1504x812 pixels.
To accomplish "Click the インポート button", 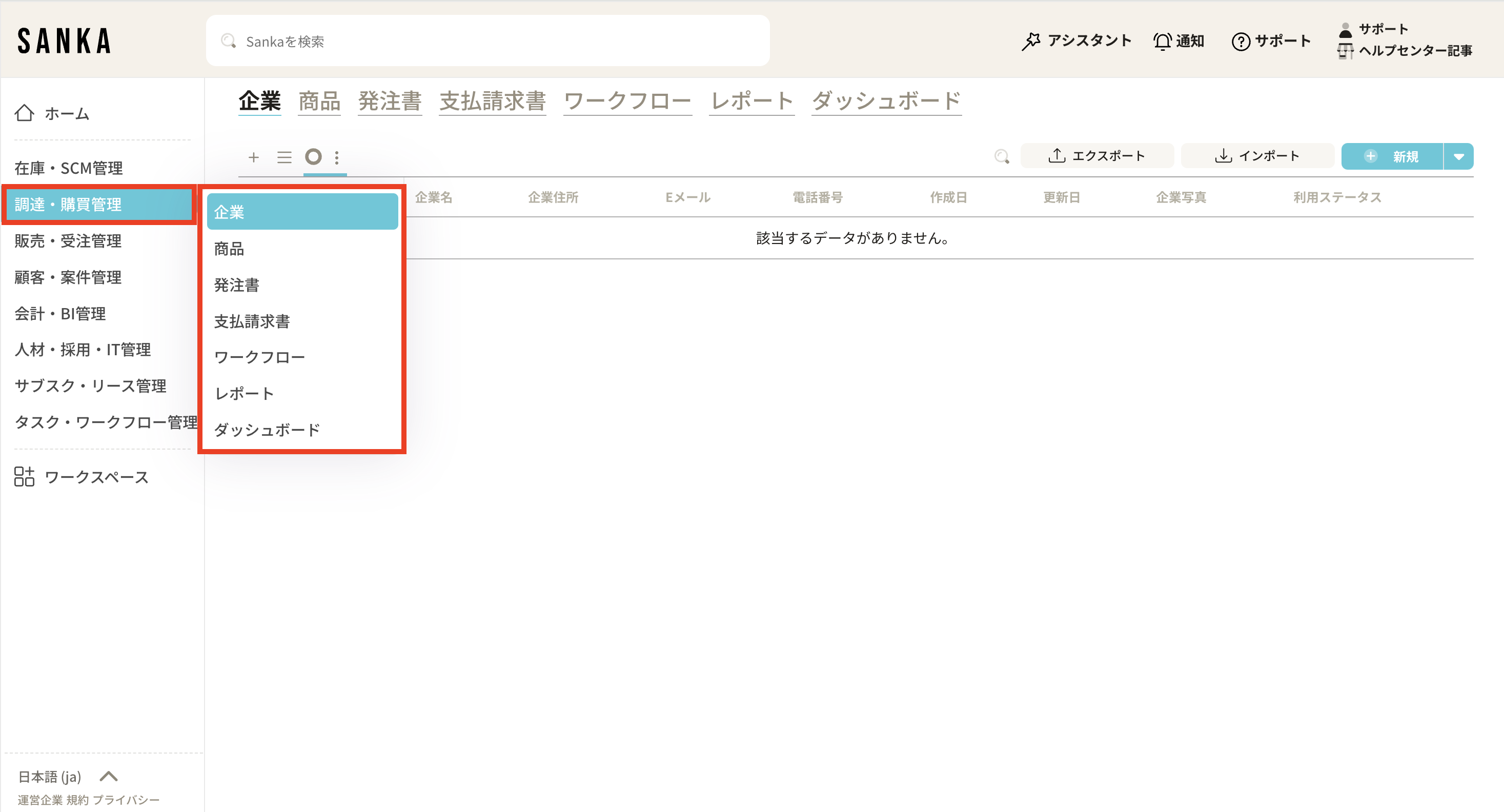I will coord(1257,156).
